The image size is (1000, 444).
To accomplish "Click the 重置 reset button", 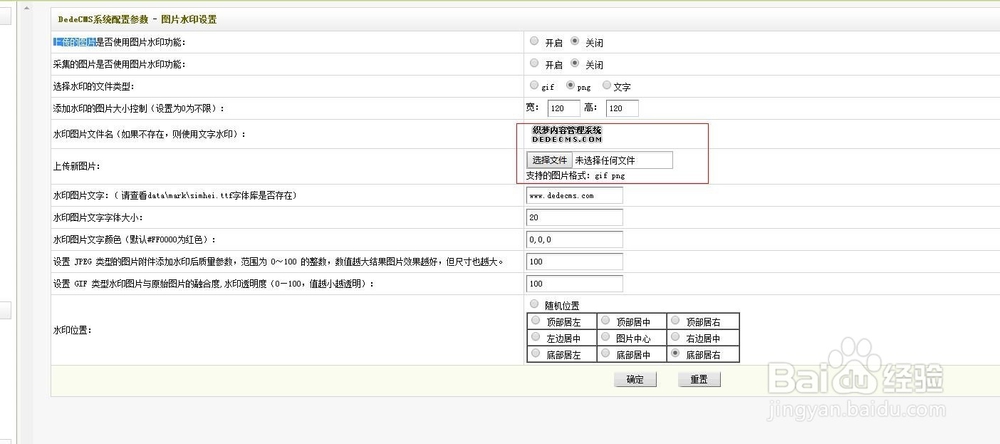I will [x=699, y=380].
